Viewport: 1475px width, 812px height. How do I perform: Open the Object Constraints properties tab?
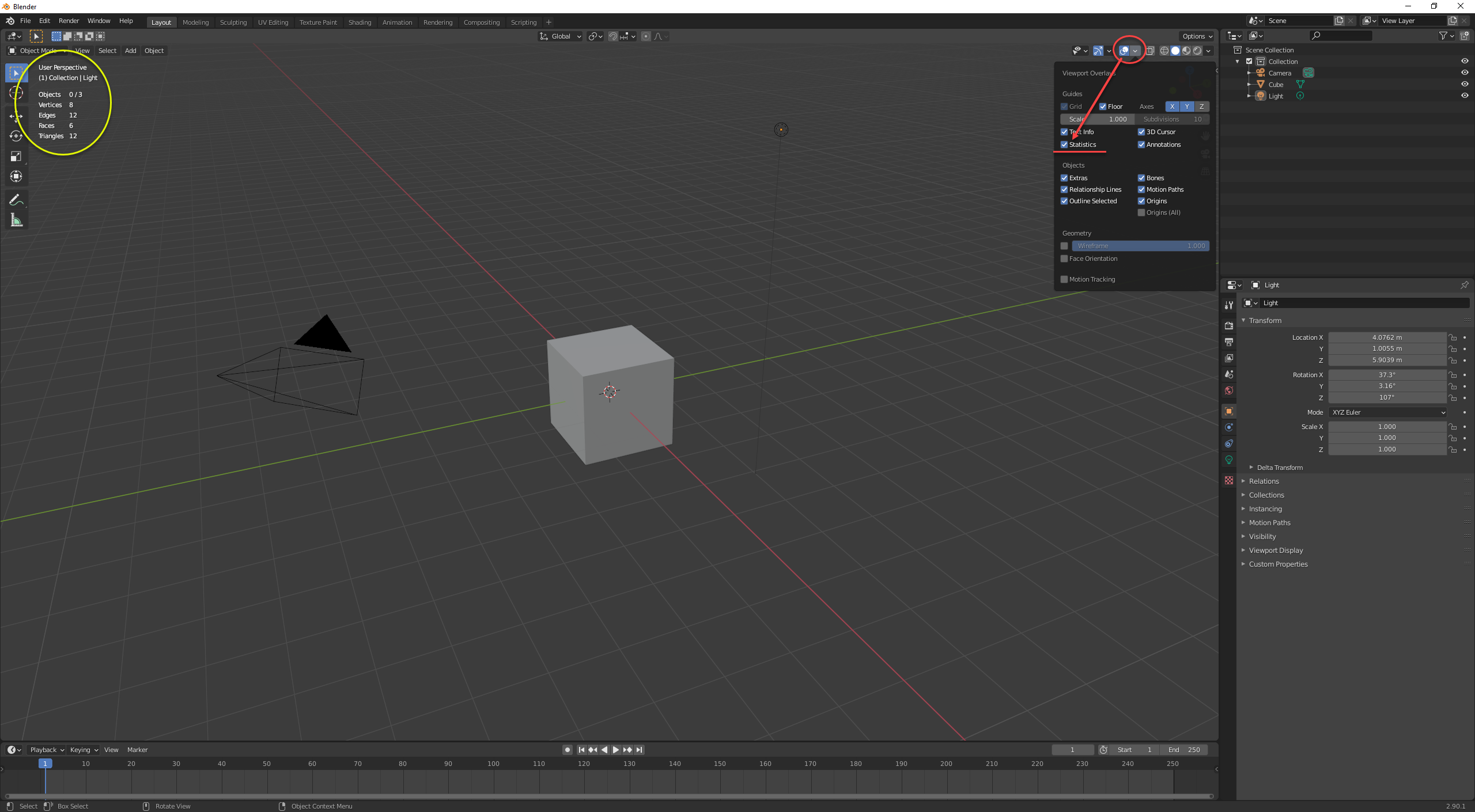pyautogui.click(x=1229, y=443)
